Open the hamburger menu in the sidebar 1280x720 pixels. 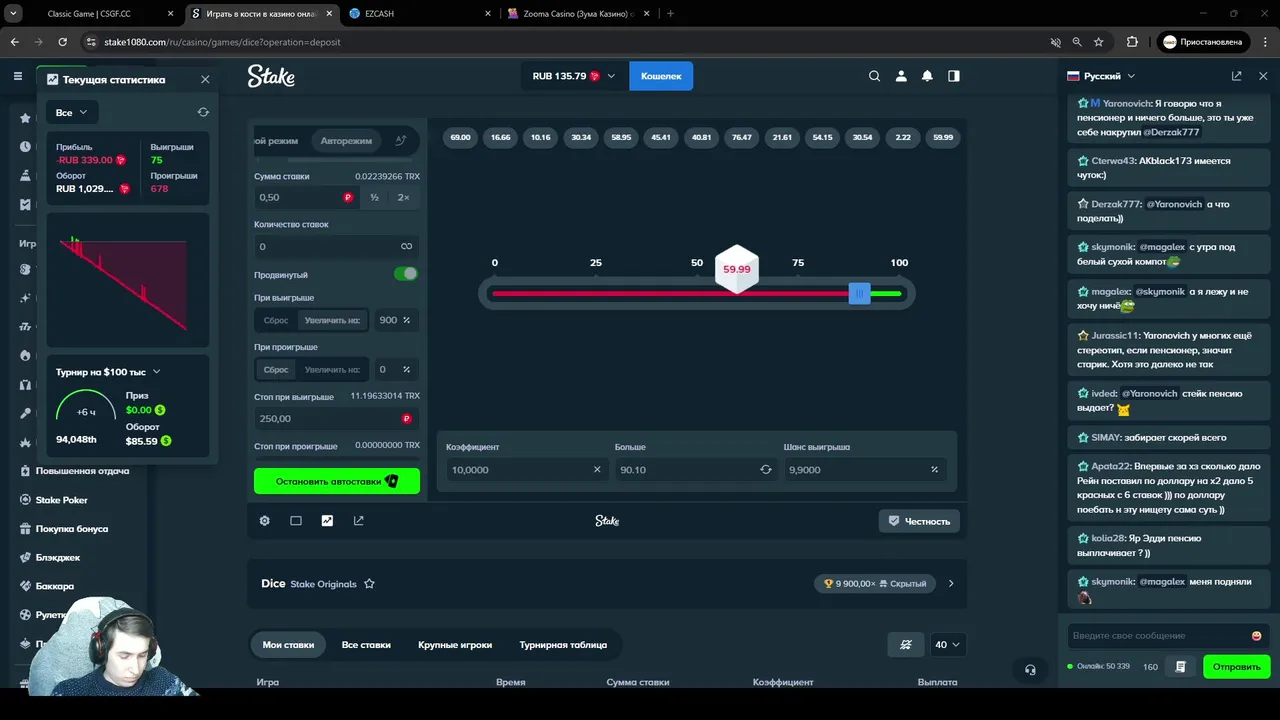pyautogui.click(x=17, y=76)
